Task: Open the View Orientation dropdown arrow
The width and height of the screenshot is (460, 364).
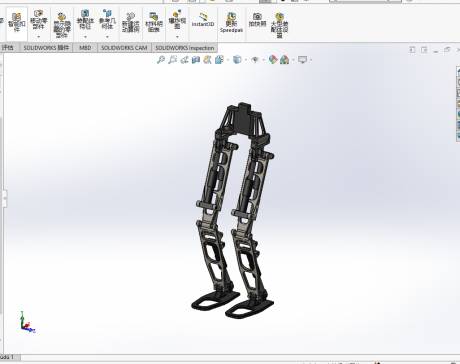Action: (x=228, y=60)
